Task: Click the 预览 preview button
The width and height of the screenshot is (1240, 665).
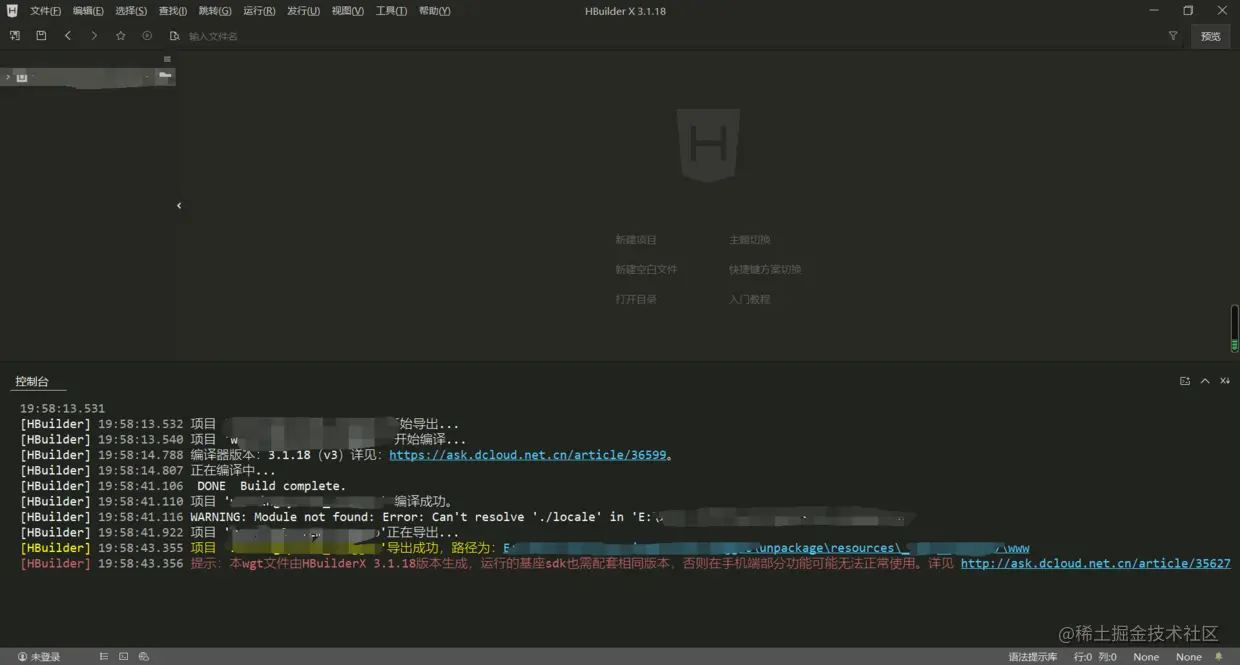Action: [x=1211, y=36]
